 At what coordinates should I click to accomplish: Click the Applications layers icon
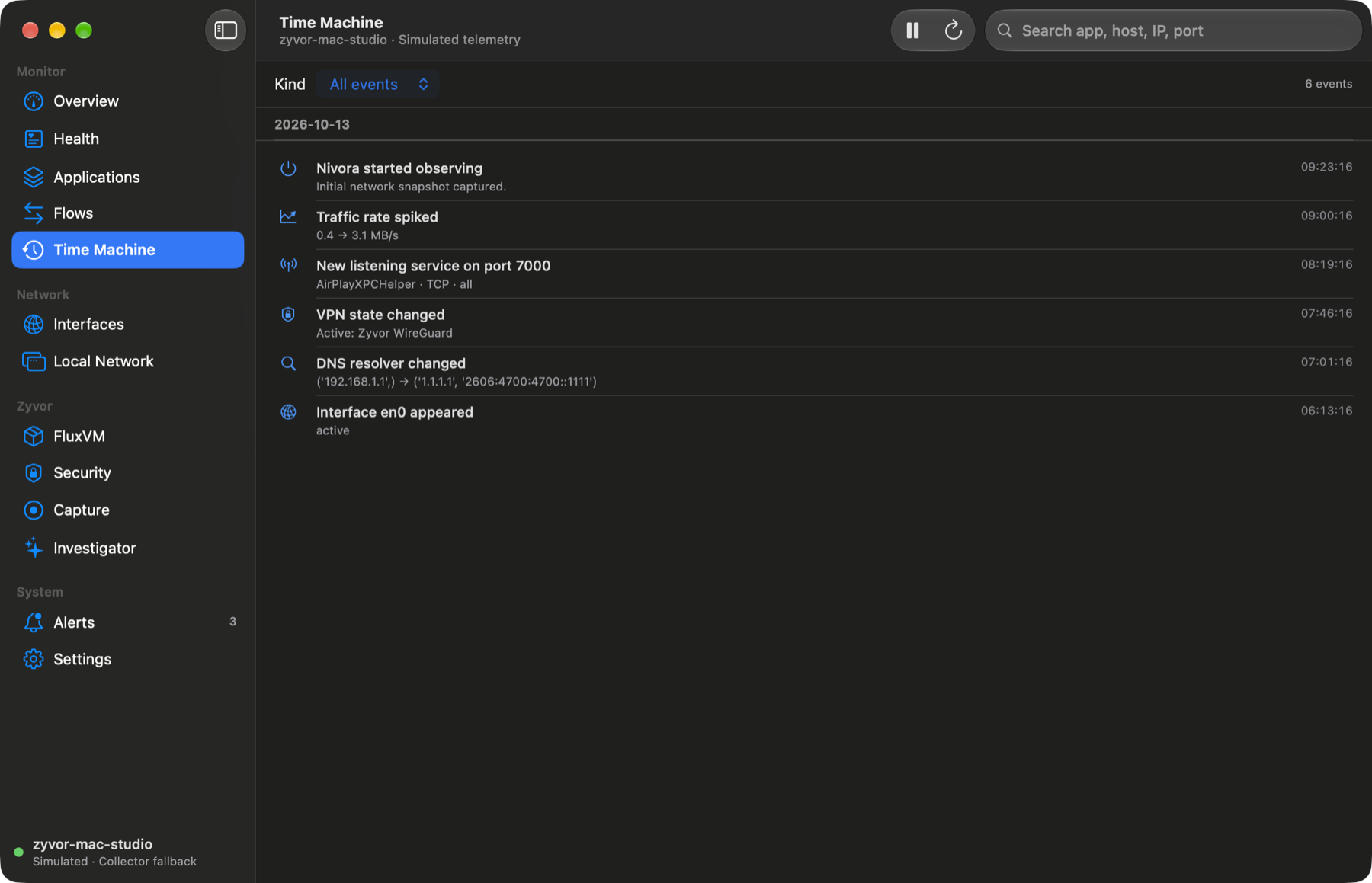[x=34, y=177]
